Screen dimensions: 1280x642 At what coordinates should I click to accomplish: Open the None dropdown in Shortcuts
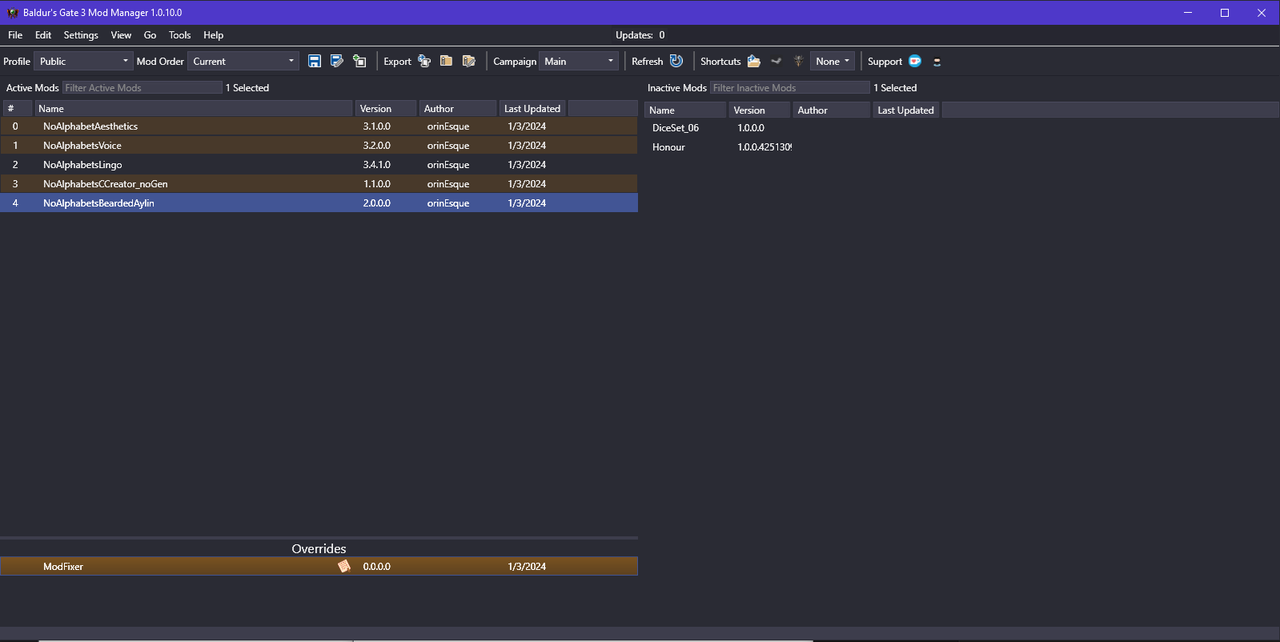[832, 61]
